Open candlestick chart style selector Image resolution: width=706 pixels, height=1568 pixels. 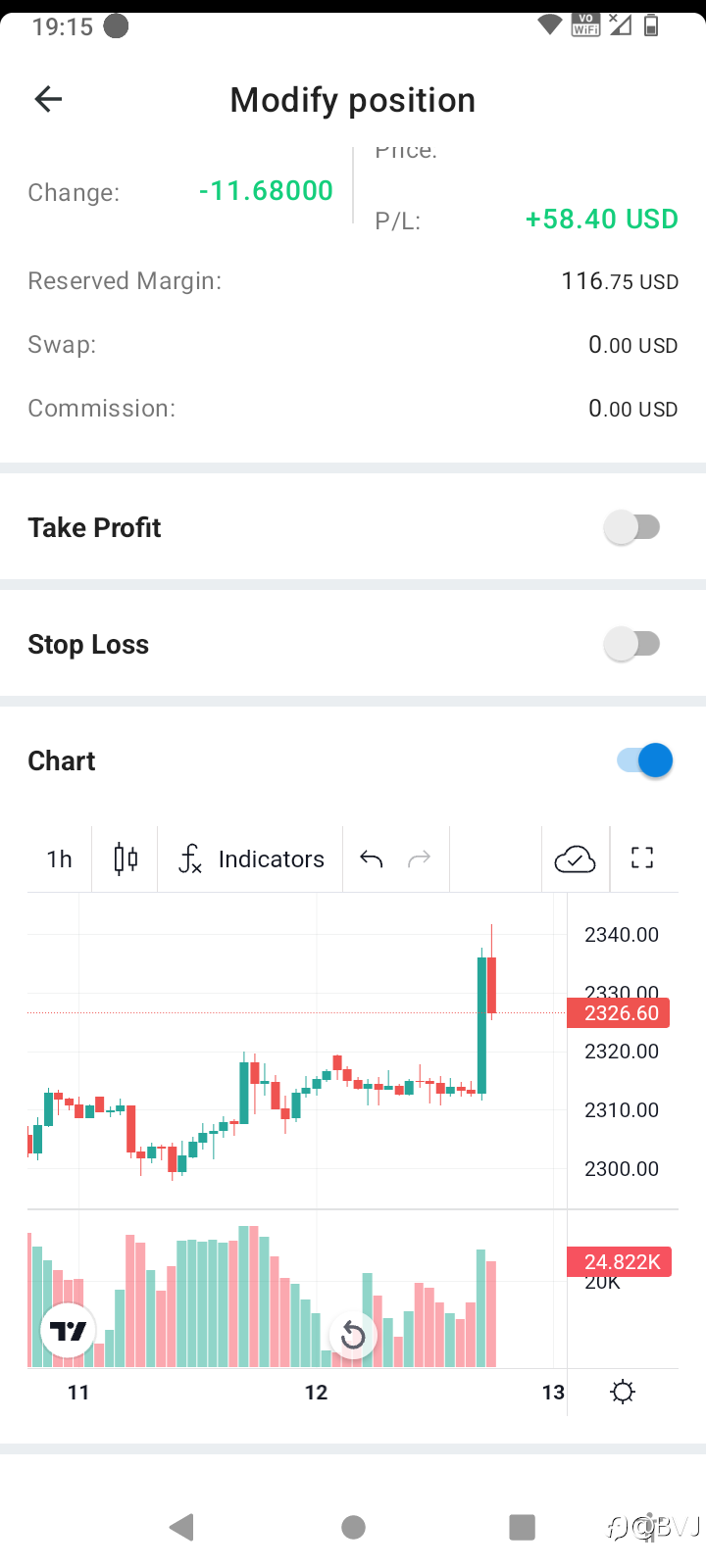(x=126, y=859)
